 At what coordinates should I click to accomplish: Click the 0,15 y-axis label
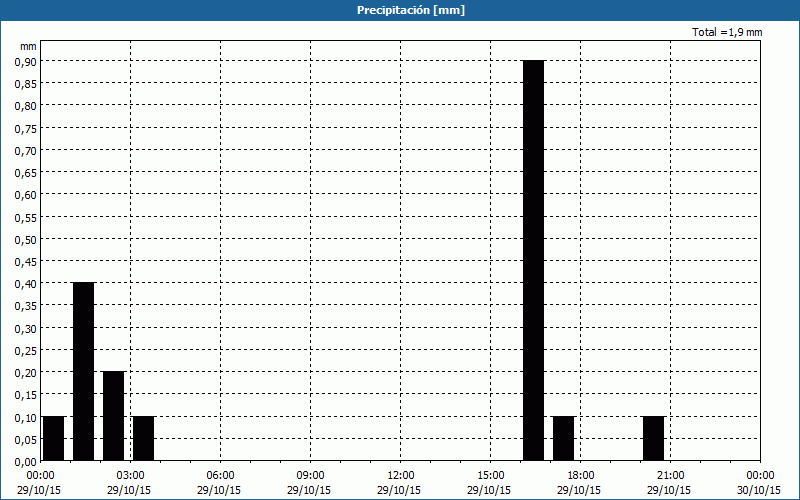[26, 395]
